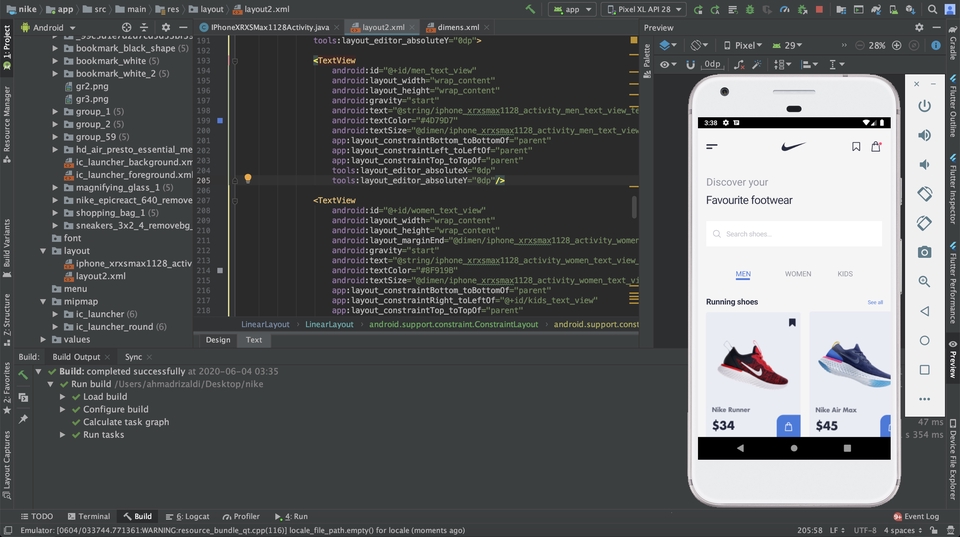Viewport: 960px width, 537px height.
Task: Collapse the mipmap folder
Action: tap(43, 301)
